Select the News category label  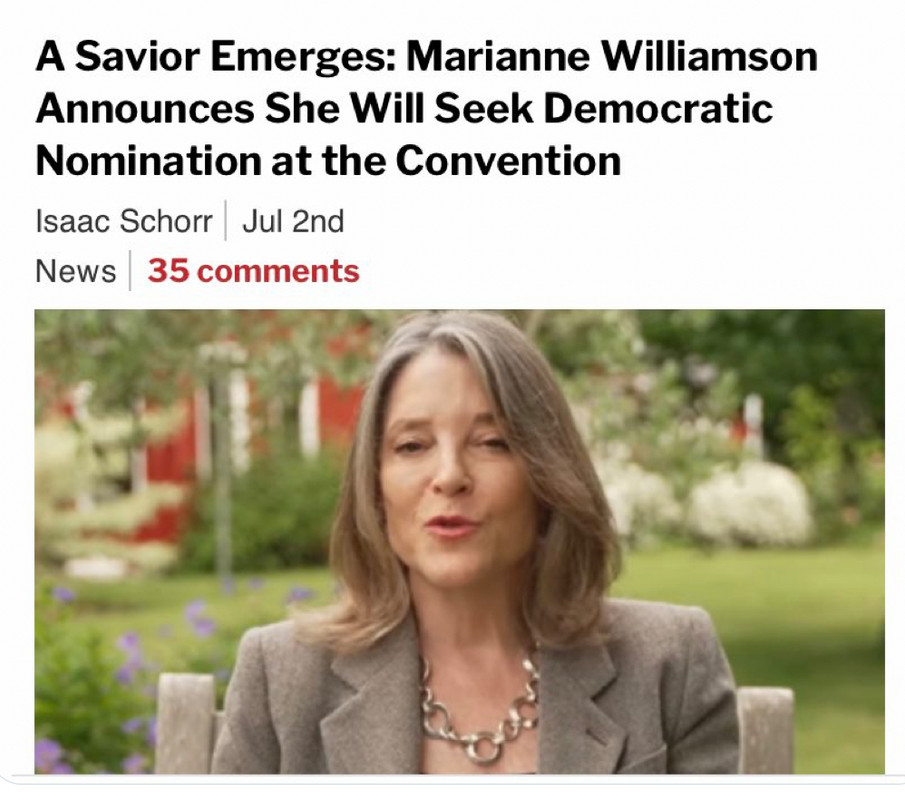[x=76, y=271]
